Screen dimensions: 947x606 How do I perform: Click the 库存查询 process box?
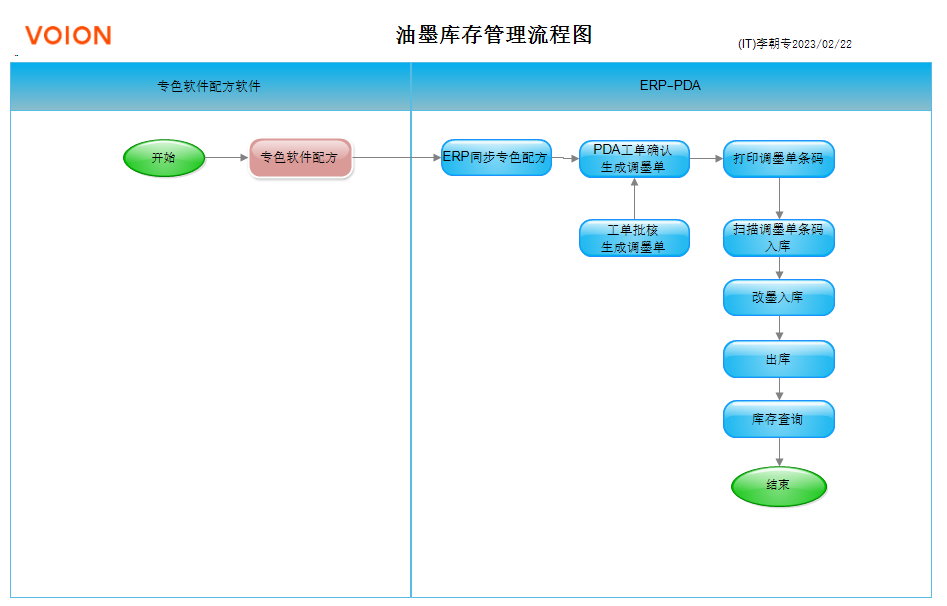pos(778,419)
